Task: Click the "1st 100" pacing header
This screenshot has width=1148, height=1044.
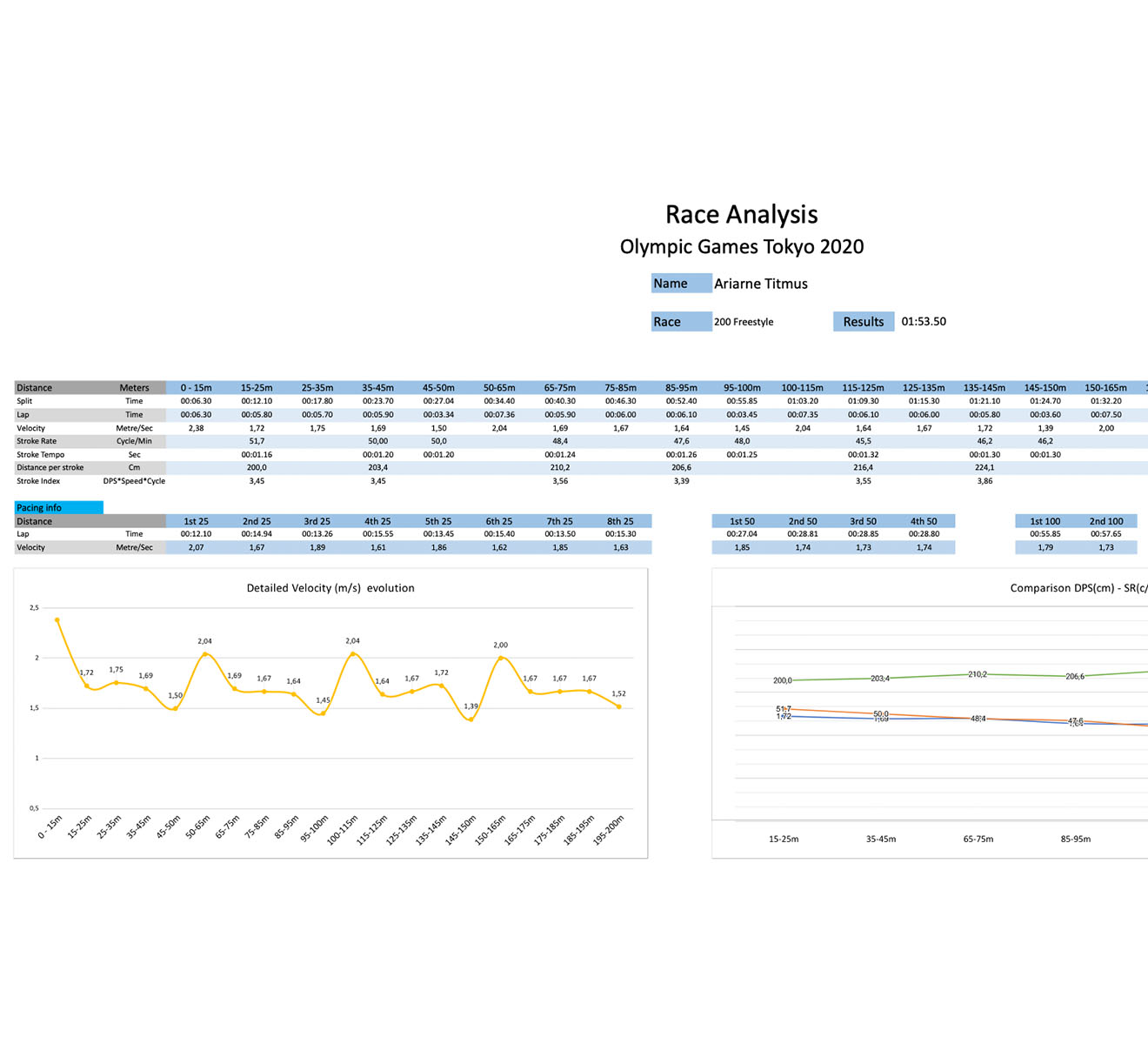Action: (x=1045, y=521)
